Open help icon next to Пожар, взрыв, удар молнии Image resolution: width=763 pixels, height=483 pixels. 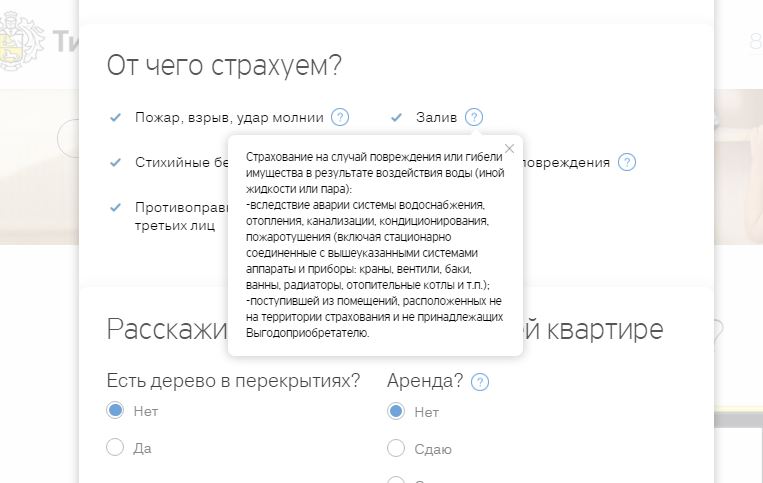coord(340,117)
